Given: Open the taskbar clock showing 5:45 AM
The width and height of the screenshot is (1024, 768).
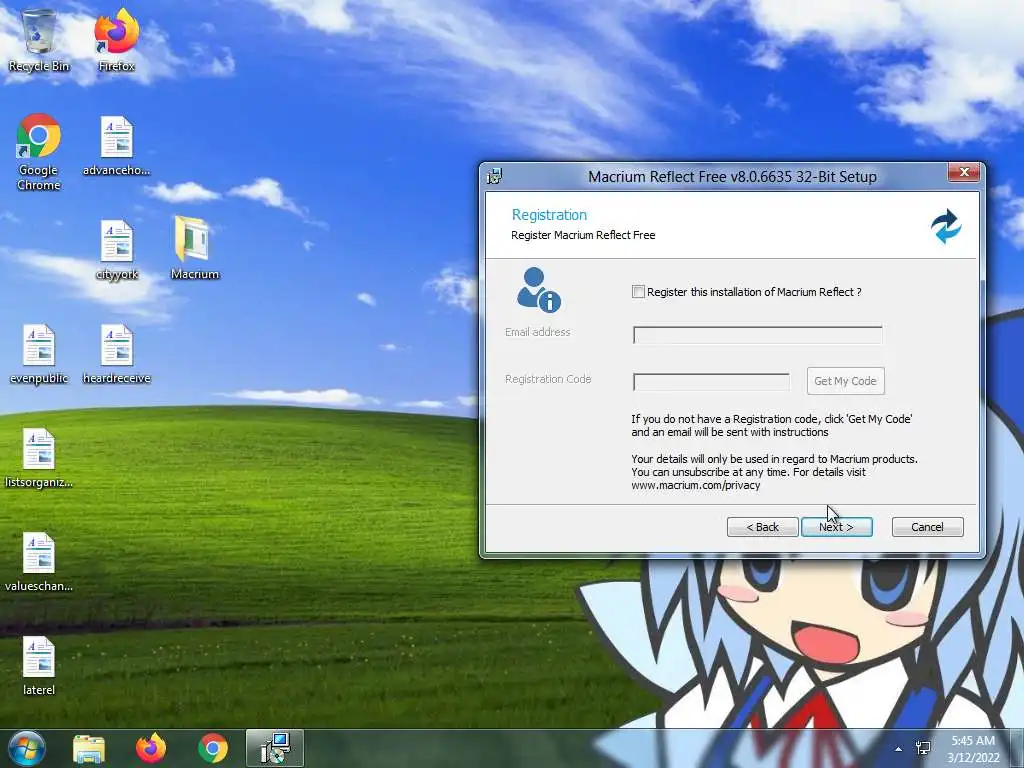Looking at the screenshot, I should pyautogui.click(x=973, y=748).
